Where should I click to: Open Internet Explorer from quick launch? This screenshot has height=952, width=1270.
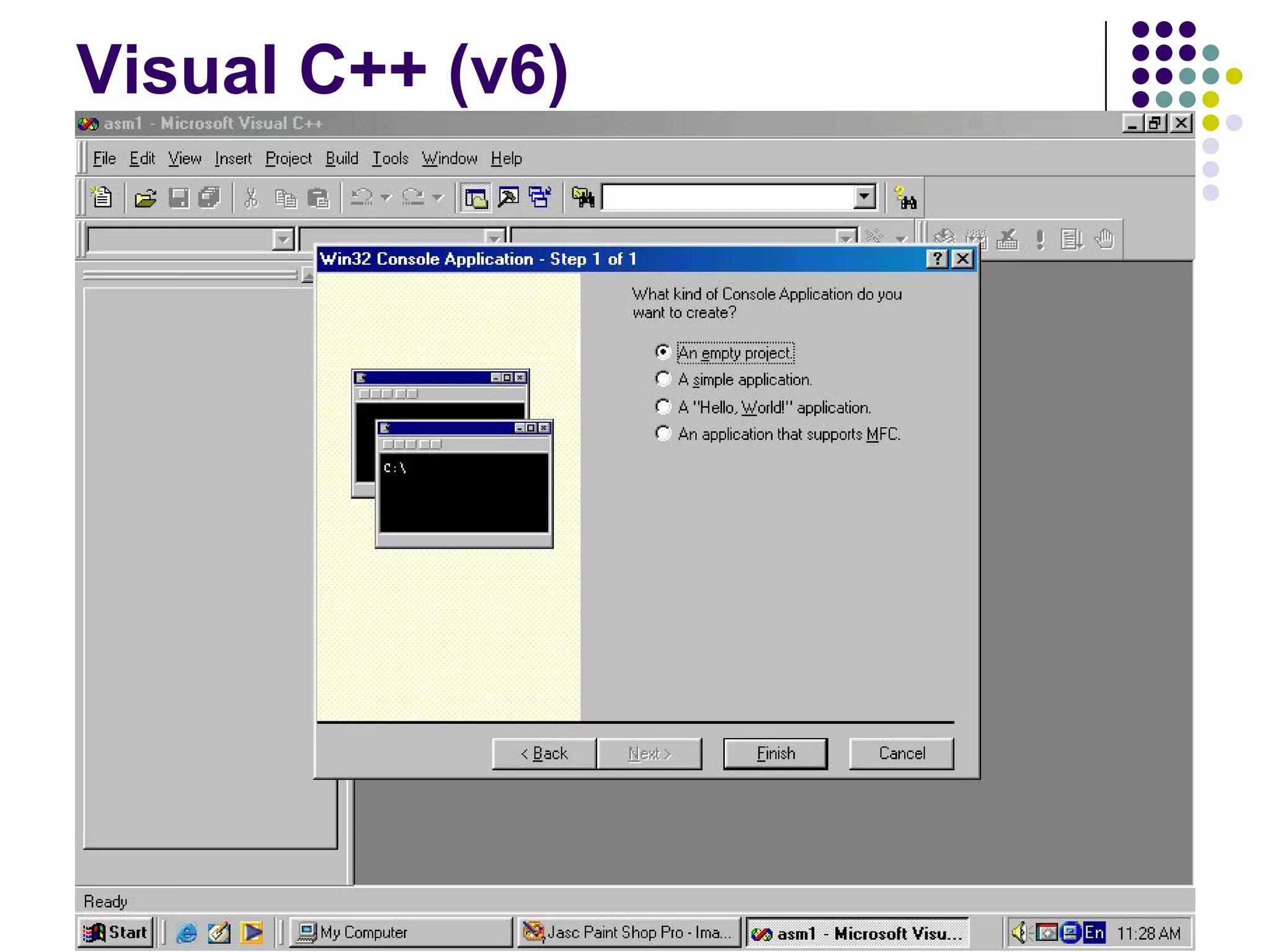click(x=186, y=933)
